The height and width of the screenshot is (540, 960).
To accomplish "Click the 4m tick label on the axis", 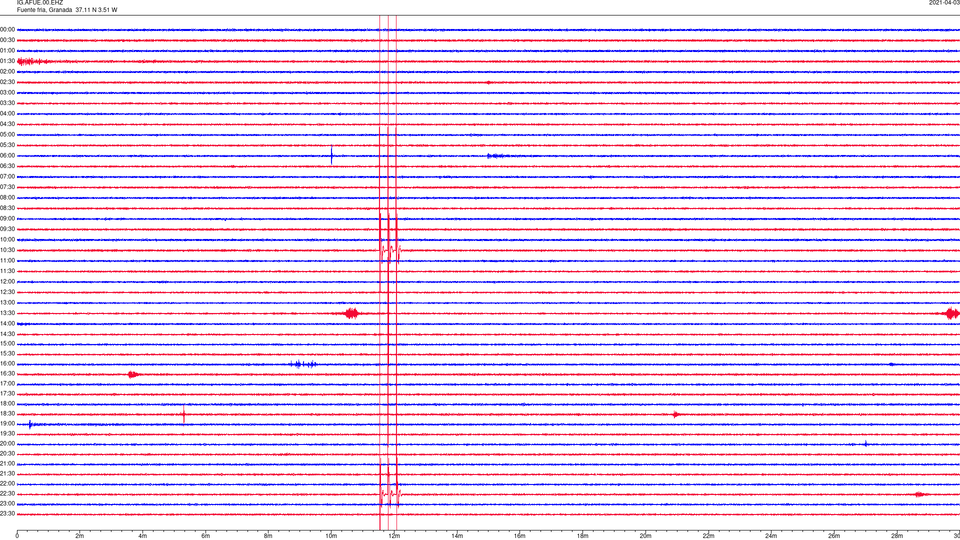I will [x=143, y=536].
